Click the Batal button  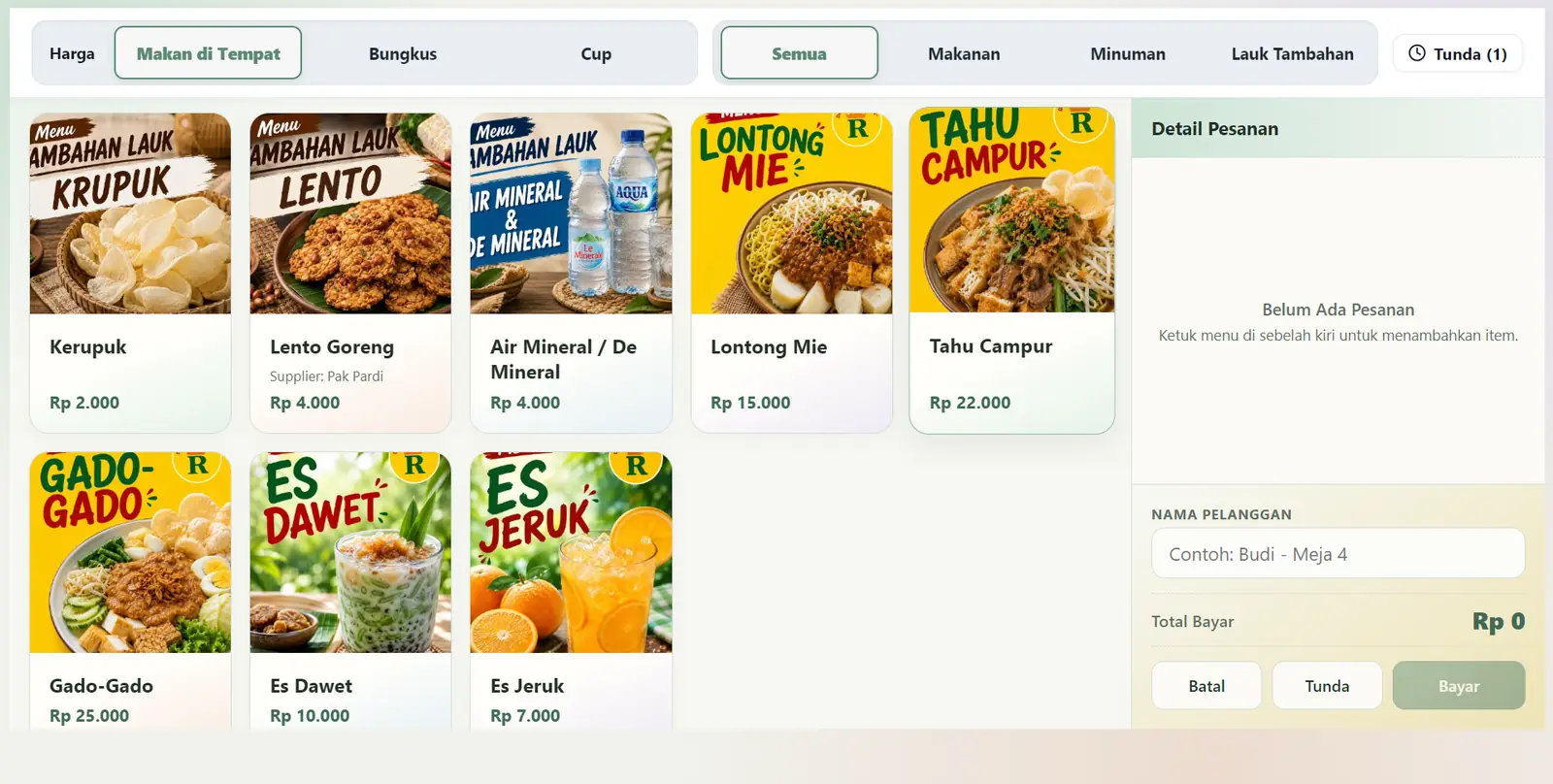click(1206, 686)
